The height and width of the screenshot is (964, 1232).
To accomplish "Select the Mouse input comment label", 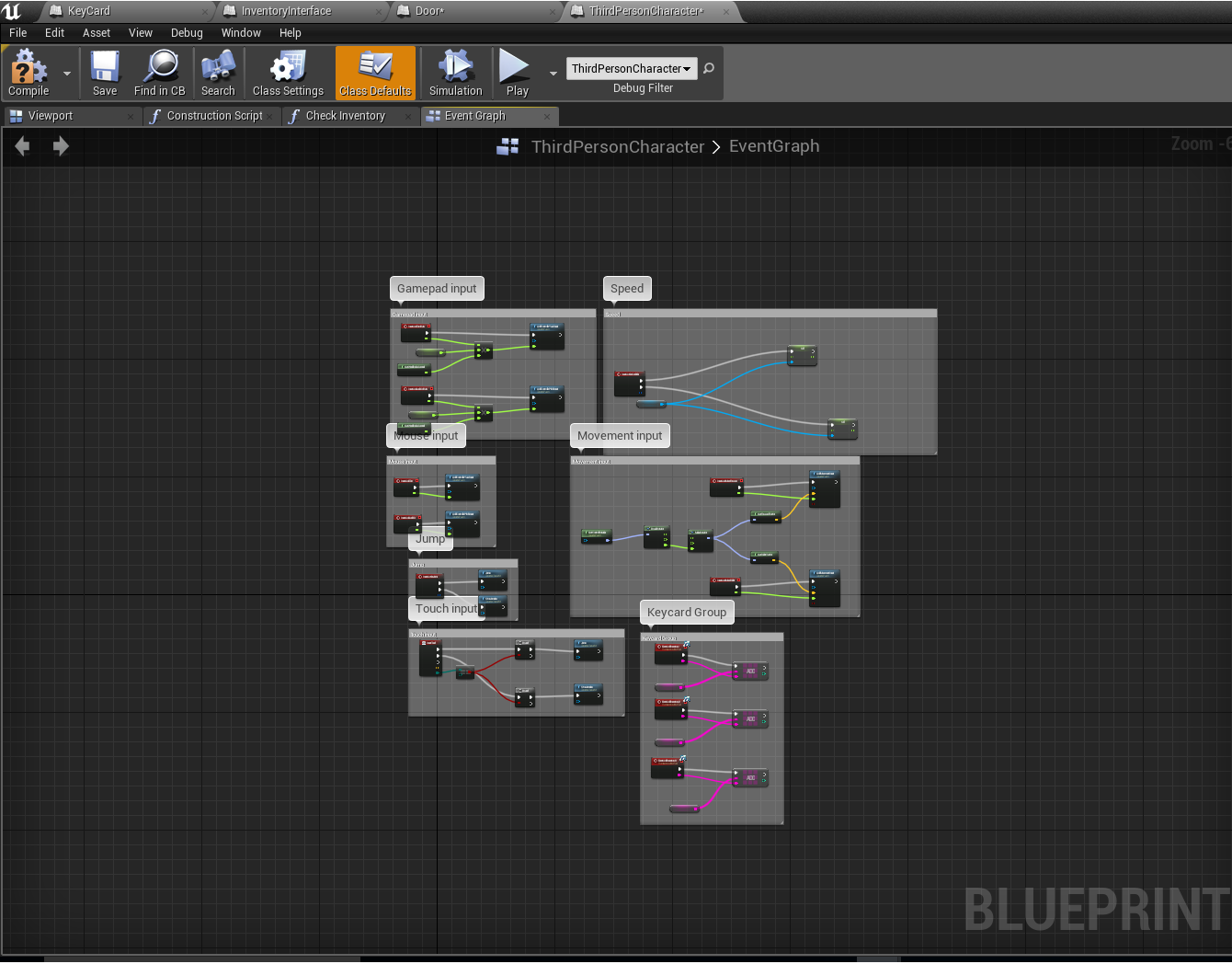I will tap(426, 435).
